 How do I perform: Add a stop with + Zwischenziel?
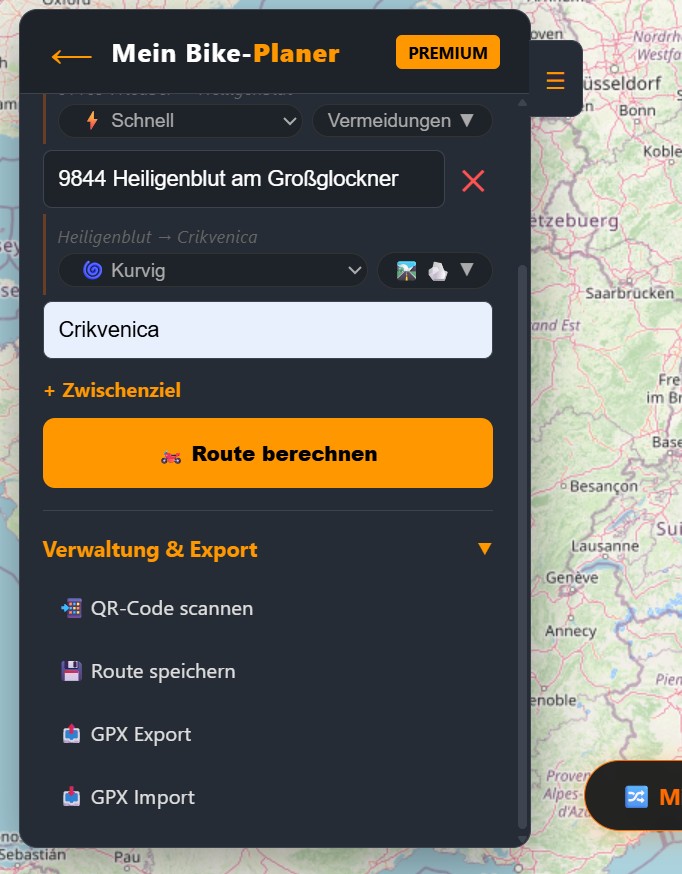click(112, 390)
